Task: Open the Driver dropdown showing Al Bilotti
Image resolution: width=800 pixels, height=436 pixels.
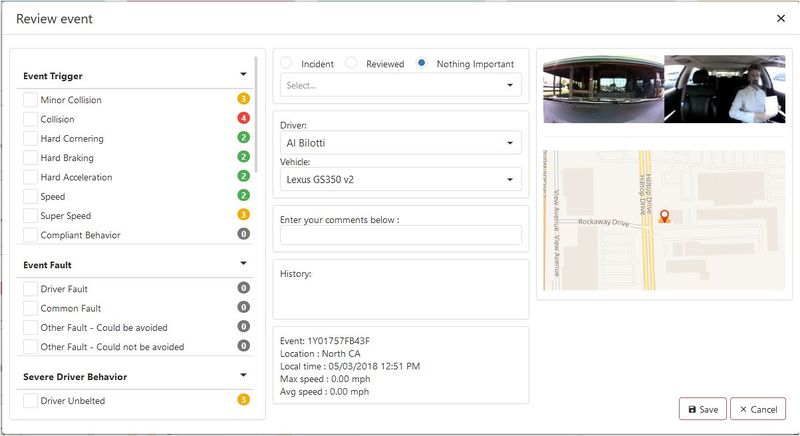Action: (x=400, y=143)
